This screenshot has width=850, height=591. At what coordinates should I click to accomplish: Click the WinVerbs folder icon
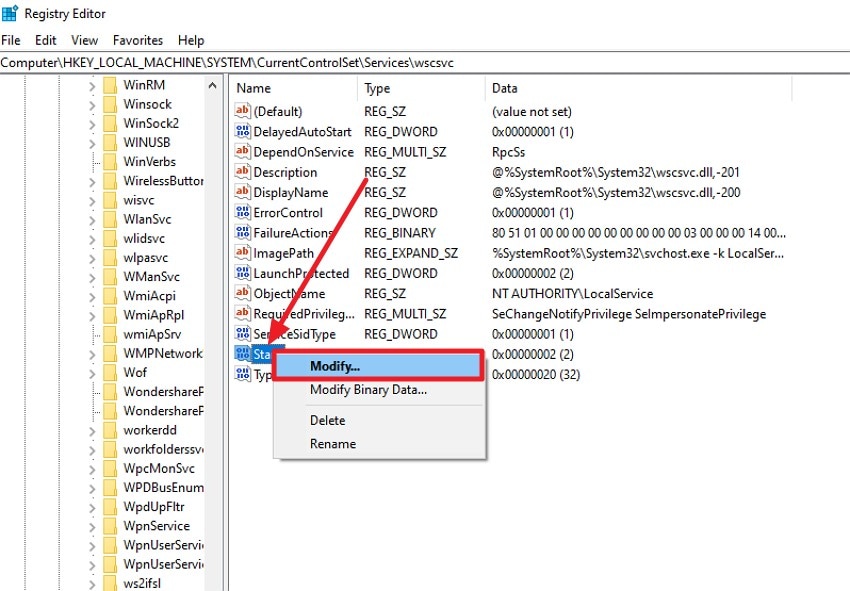pos(110,162)
